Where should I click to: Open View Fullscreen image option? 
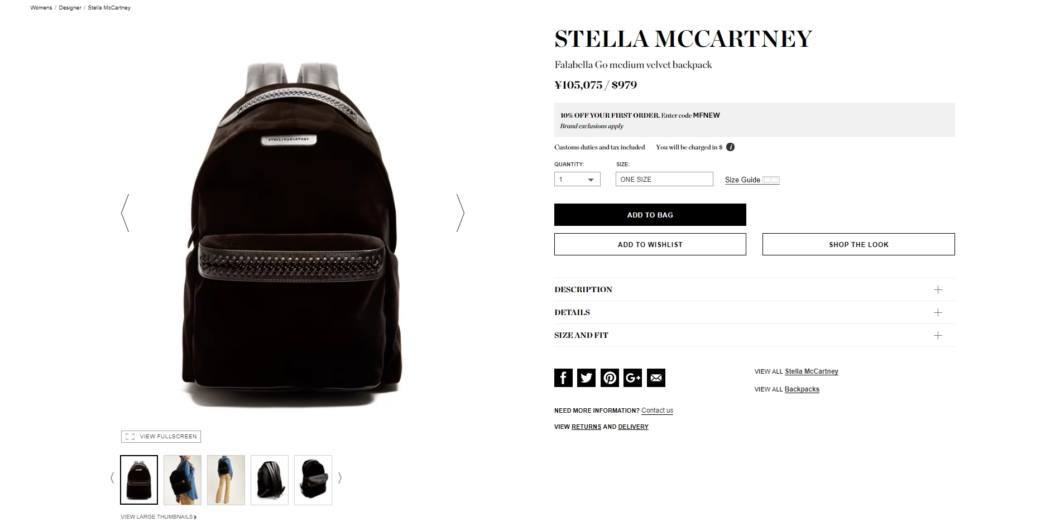[x=161, y=436]
